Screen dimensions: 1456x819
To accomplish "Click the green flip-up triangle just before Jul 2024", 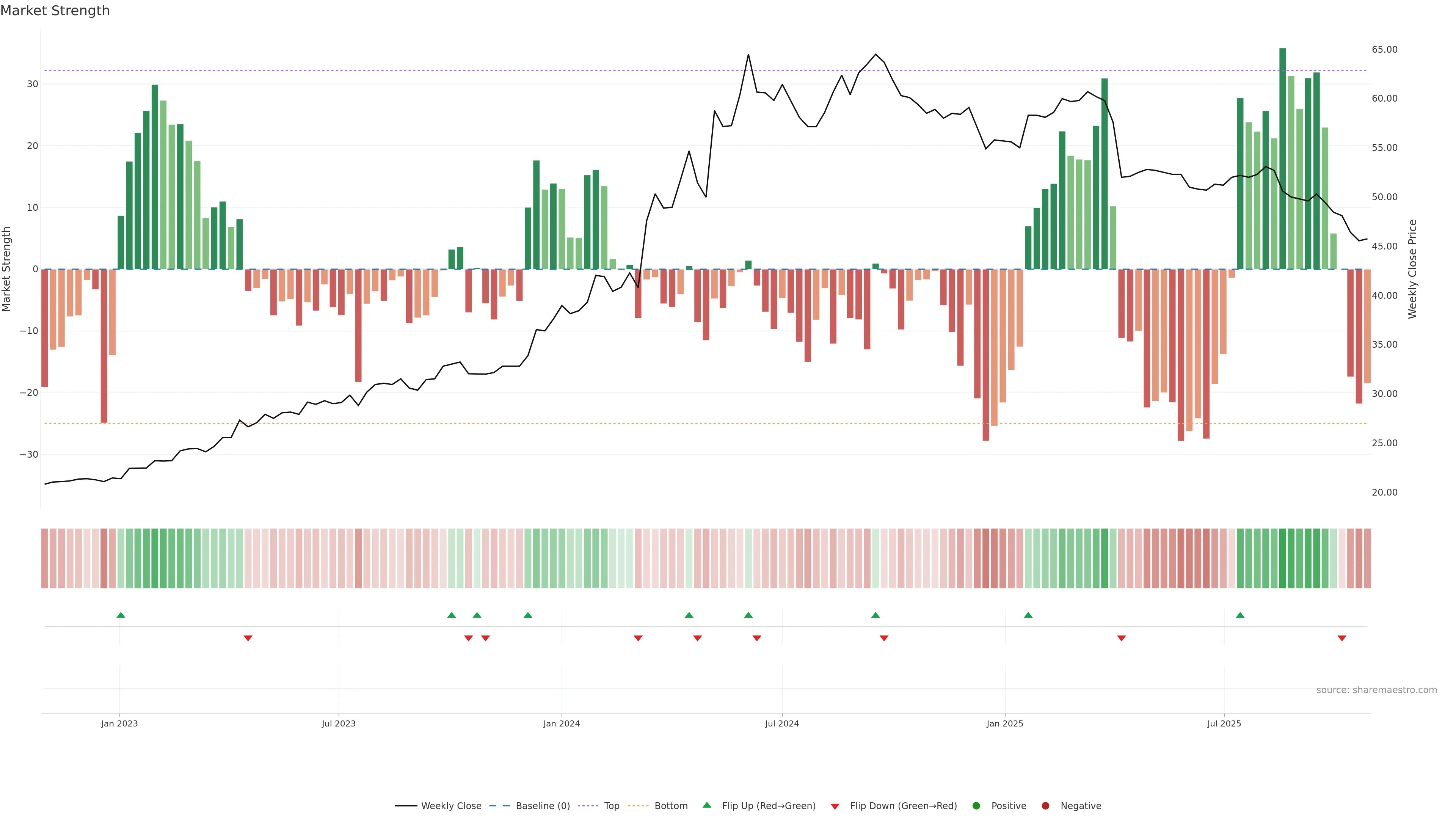I will (x=748, y=615).
